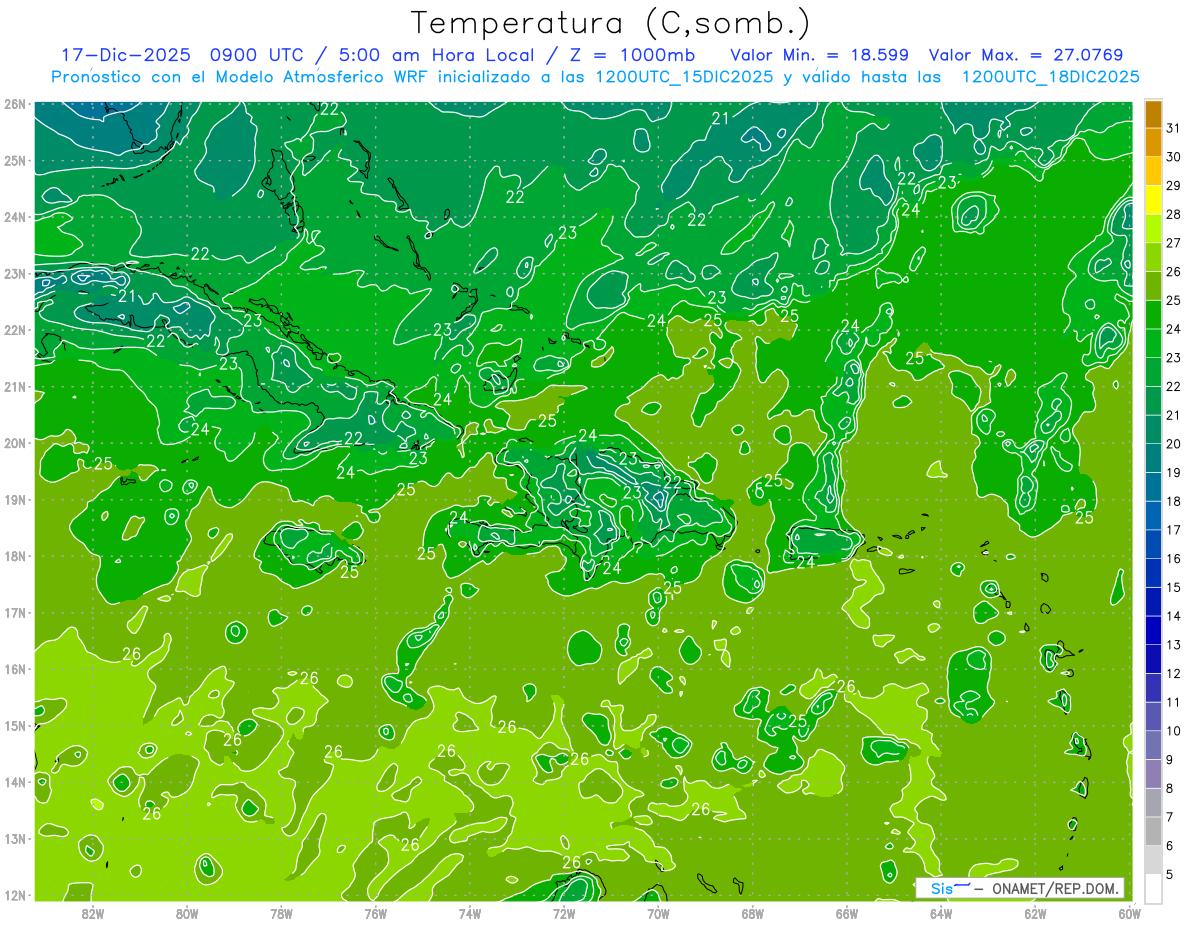Click the color scale value 17
Screen dimensions: 1200x927
1174,530
